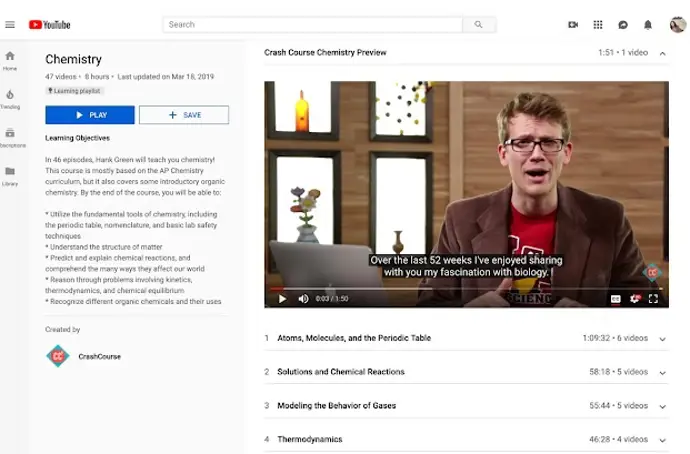690x454 pixels.
Task: Open the player settings gear
Action: (x=635, y=299)
